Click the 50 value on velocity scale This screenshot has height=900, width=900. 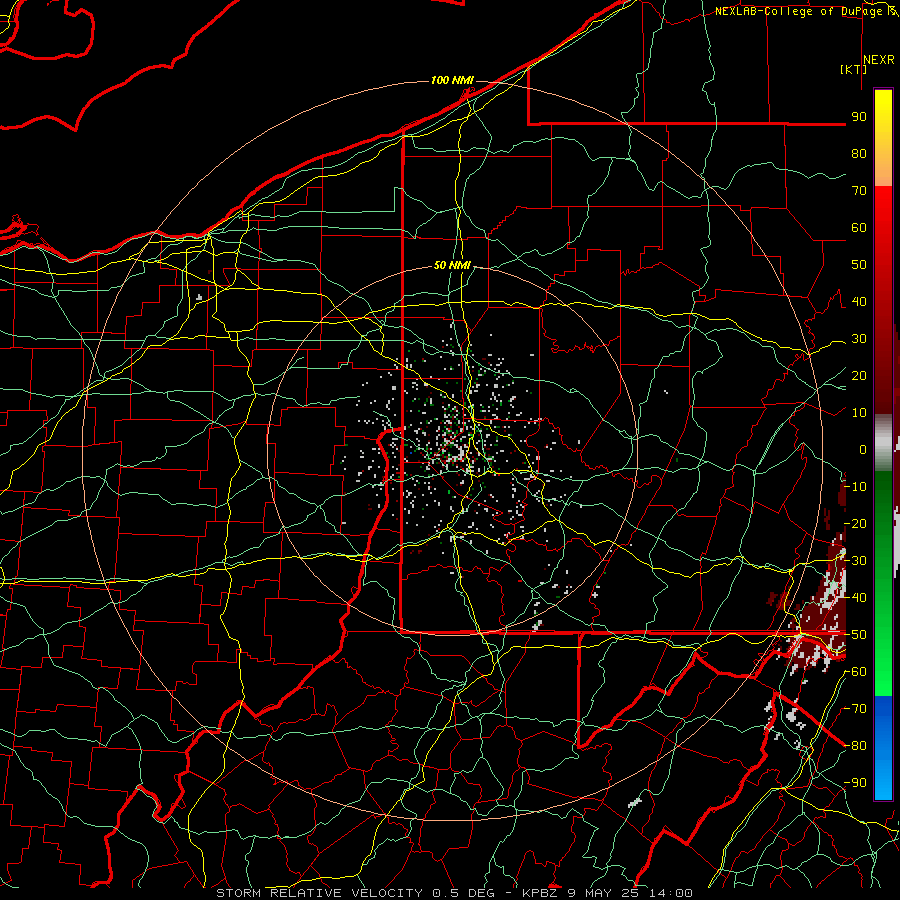click(859, 265)
